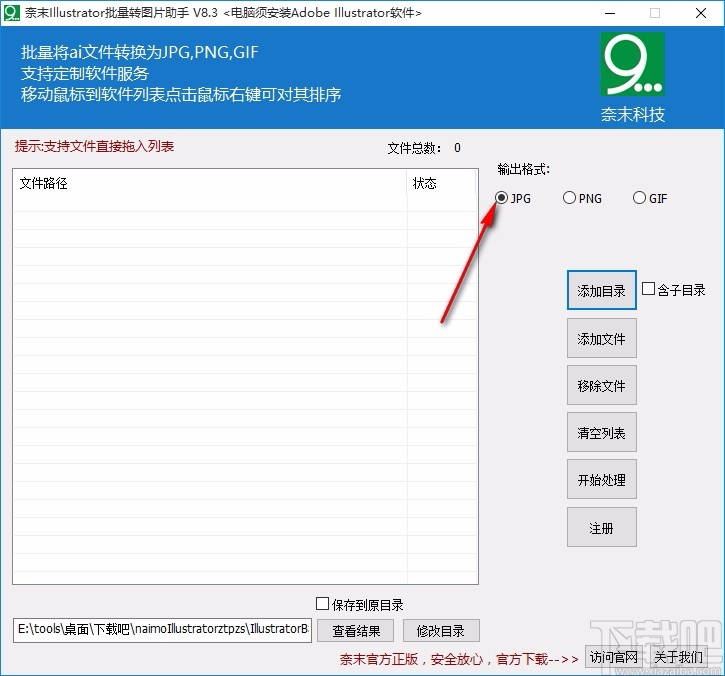View results with 查看结果 button
725x676 pixels.
point(356,631)
